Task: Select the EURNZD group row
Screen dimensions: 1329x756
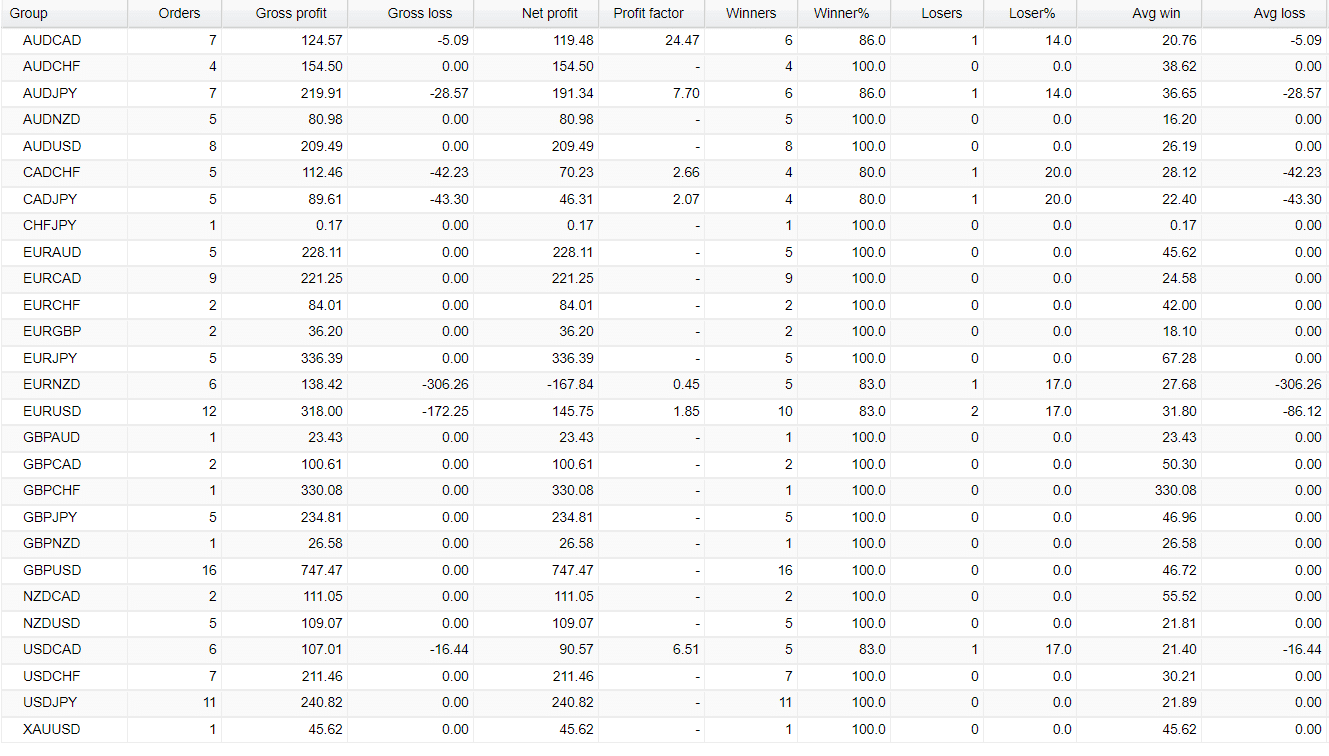Action: click(x=664, y=385)
